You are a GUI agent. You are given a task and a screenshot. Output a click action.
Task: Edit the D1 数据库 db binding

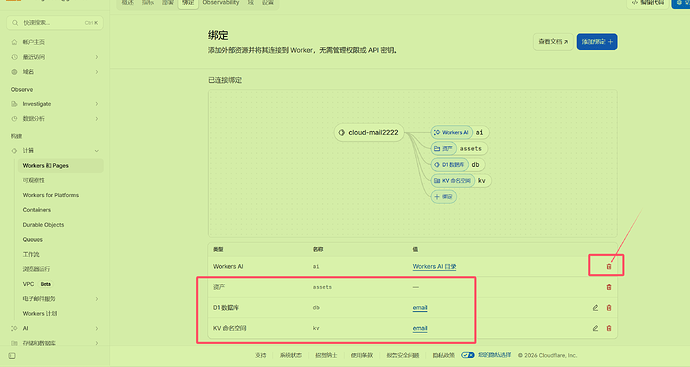tap(595, 308)
